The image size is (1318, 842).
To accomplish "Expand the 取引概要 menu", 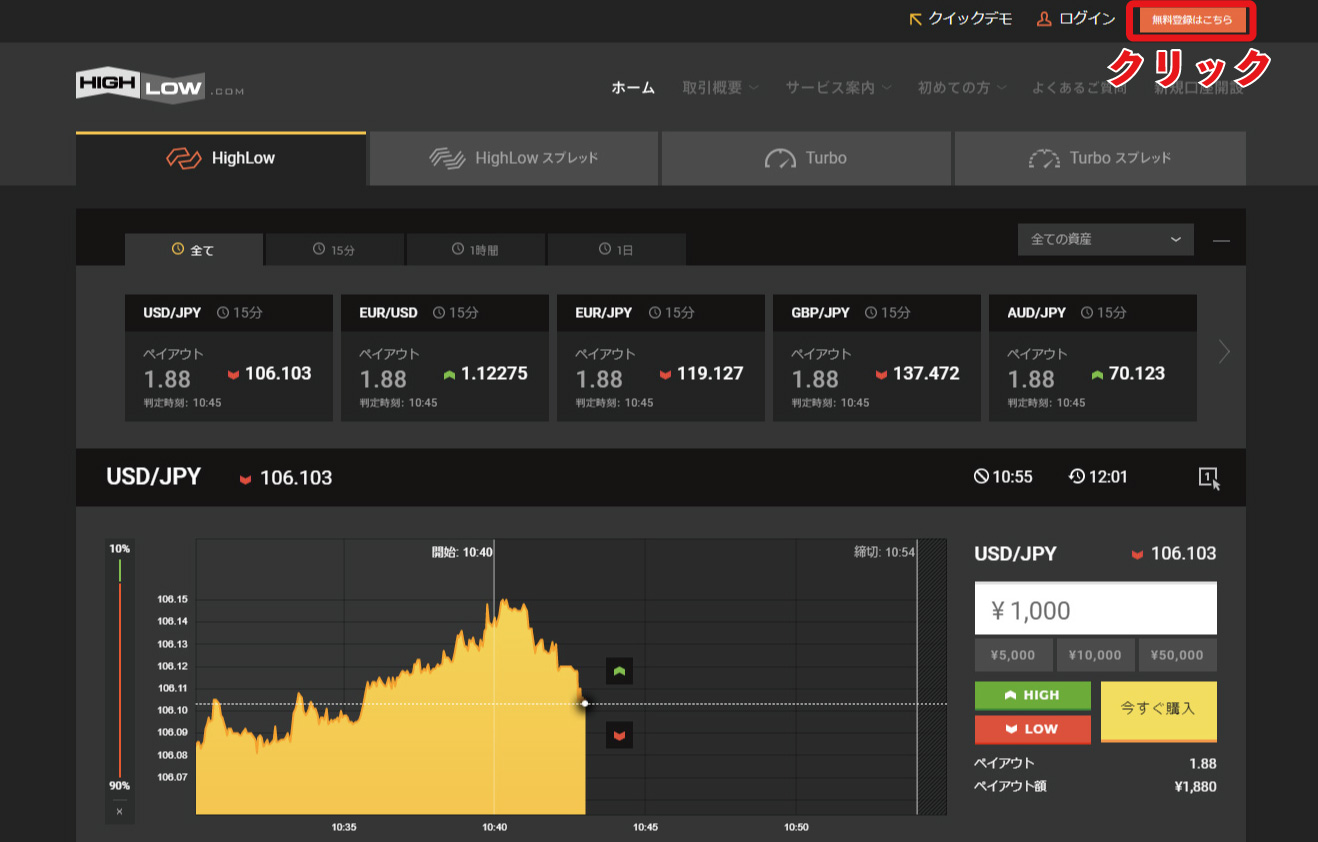I will click(x=721, y=88).
